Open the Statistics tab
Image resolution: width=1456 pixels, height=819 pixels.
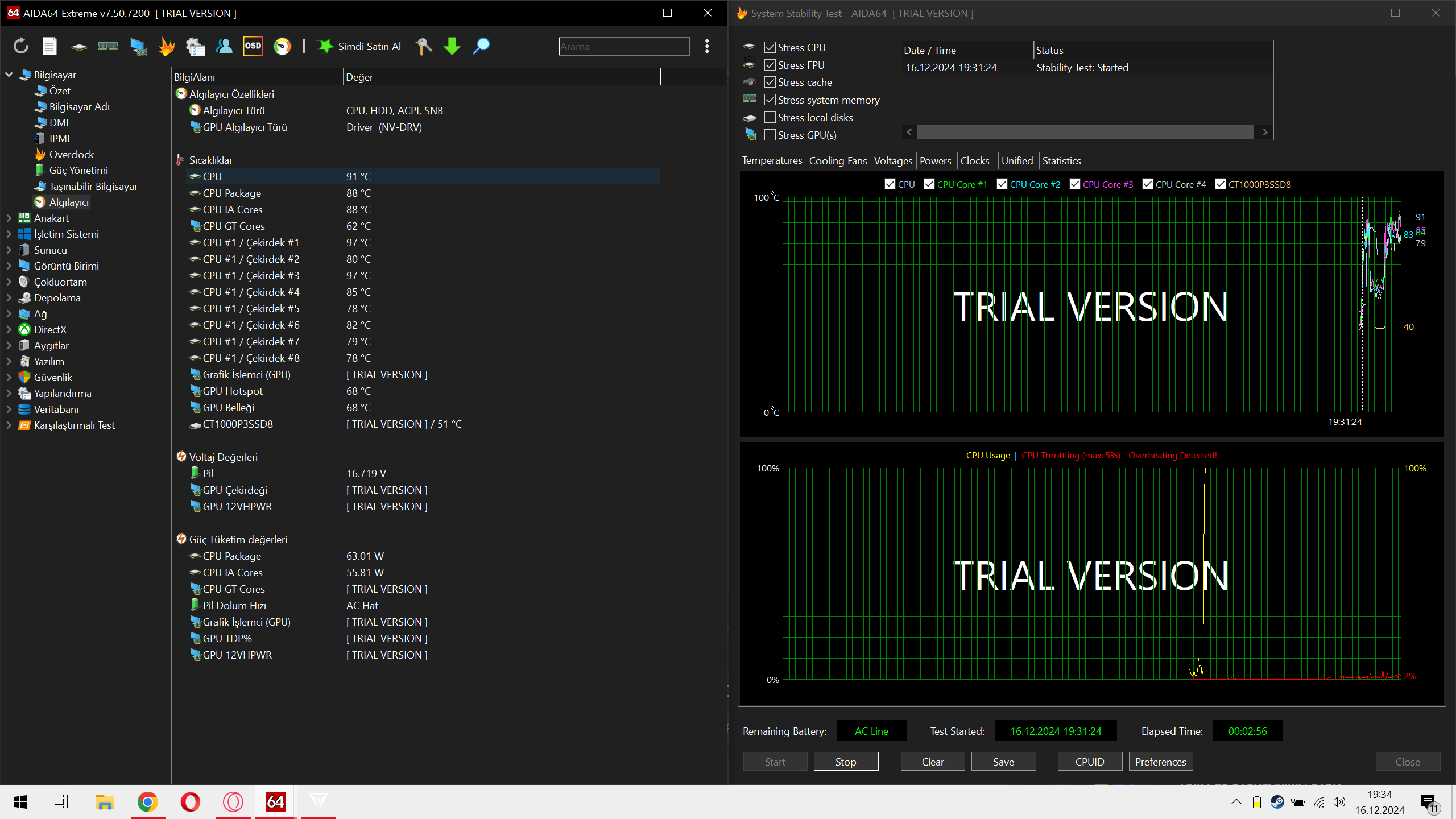[1061, 161]
